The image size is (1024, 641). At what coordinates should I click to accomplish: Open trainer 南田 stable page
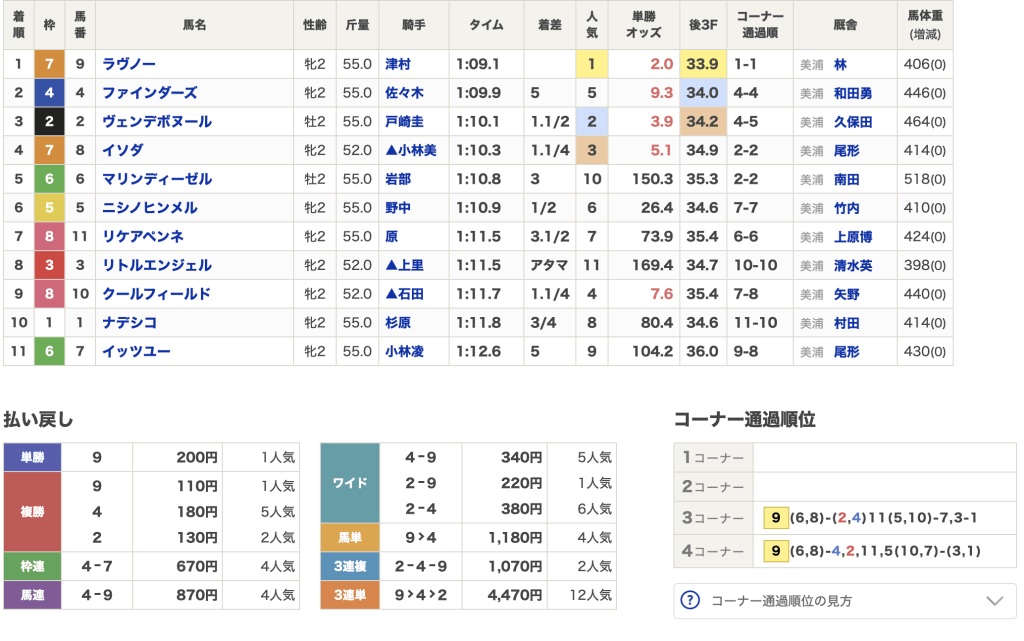click(846, 180)
